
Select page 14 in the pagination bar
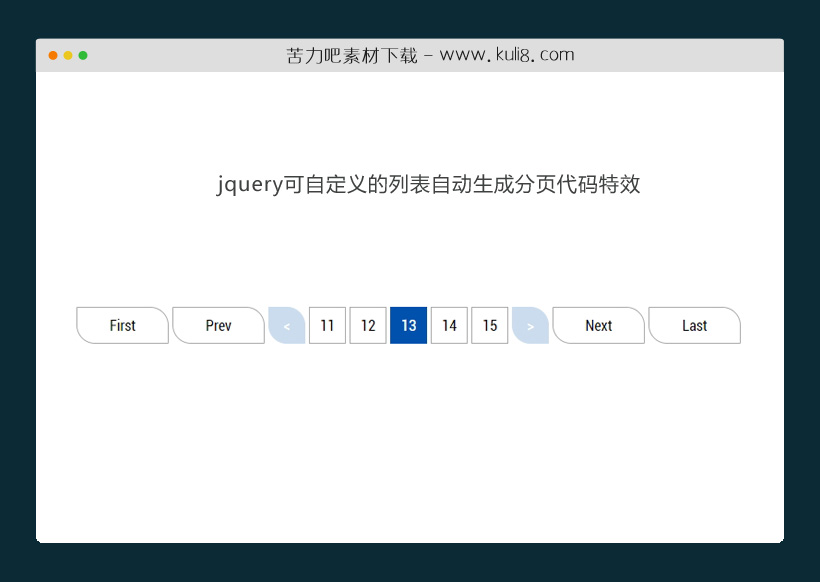449,325
